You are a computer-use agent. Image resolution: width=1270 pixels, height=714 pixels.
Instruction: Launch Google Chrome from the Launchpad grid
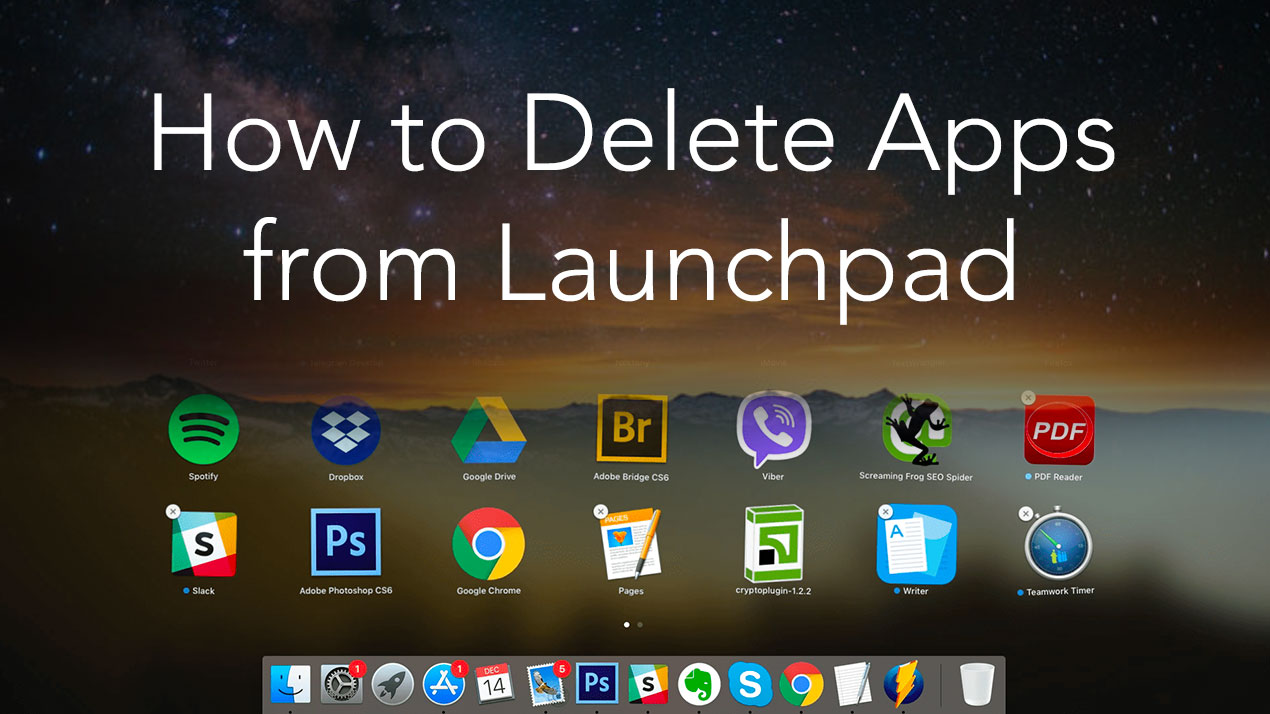(x=489, y=545)
